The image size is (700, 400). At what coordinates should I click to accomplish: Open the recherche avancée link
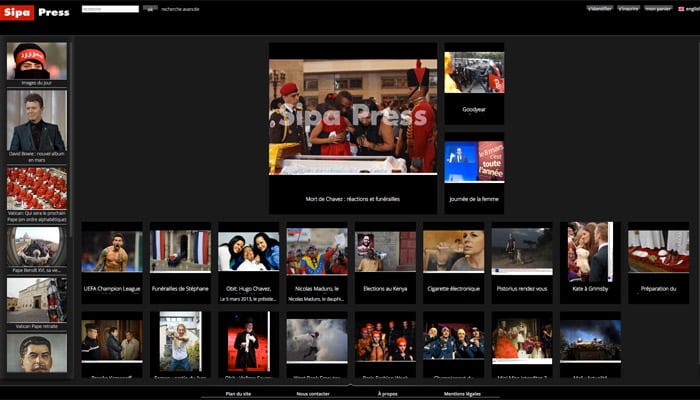pyautogui.click(x=180, y=8)
